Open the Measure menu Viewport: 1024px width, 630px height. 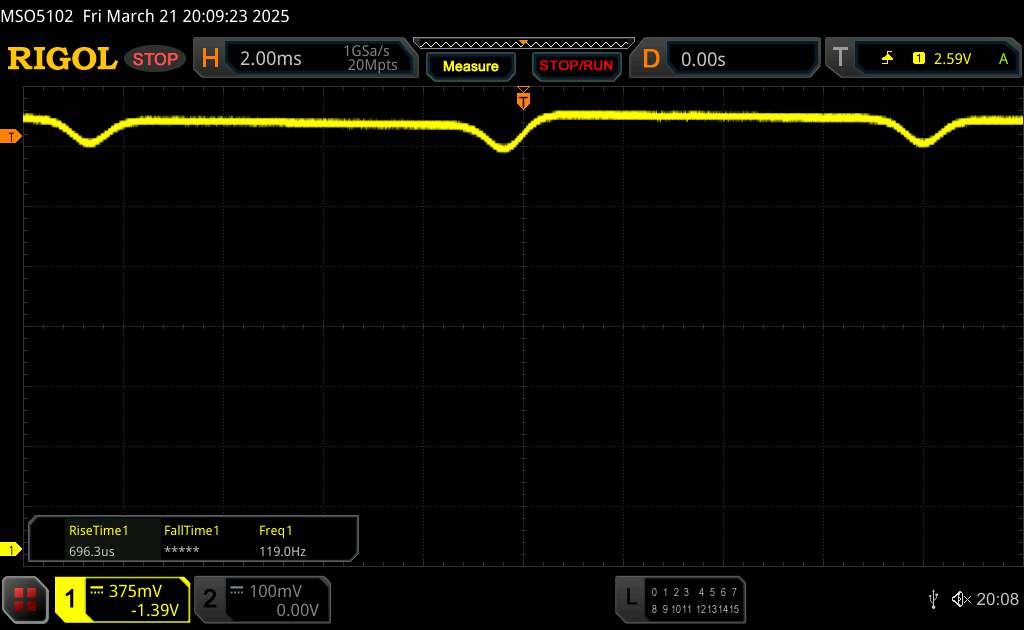(470, 66)
